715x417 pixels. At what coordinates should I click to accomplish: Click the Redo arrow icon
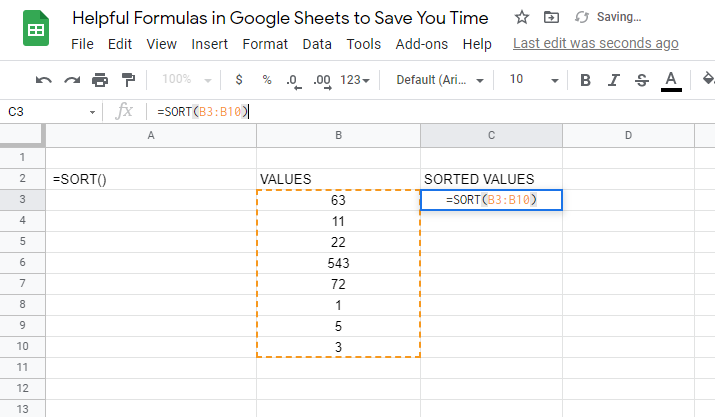[x=72, y=80]
